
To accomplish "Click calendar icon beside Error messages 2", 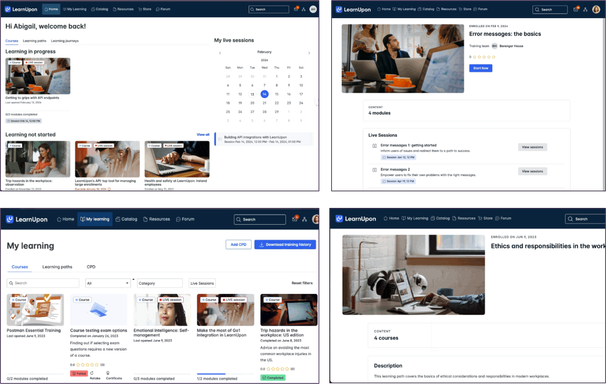I will pos(374,170).
